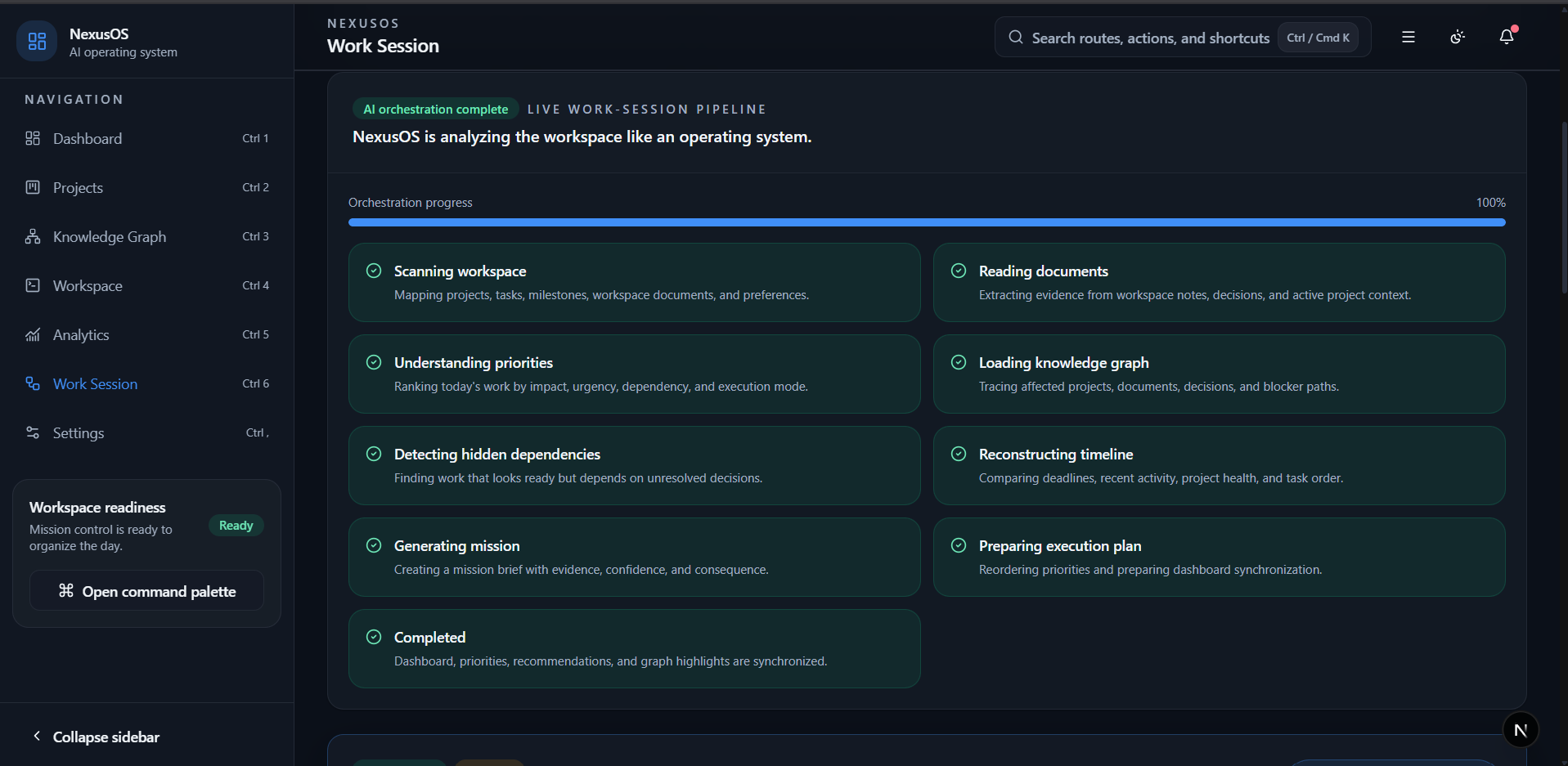Click the NexusOS logo icon
Screen dimensions: 1568x766
coord(37,41)
